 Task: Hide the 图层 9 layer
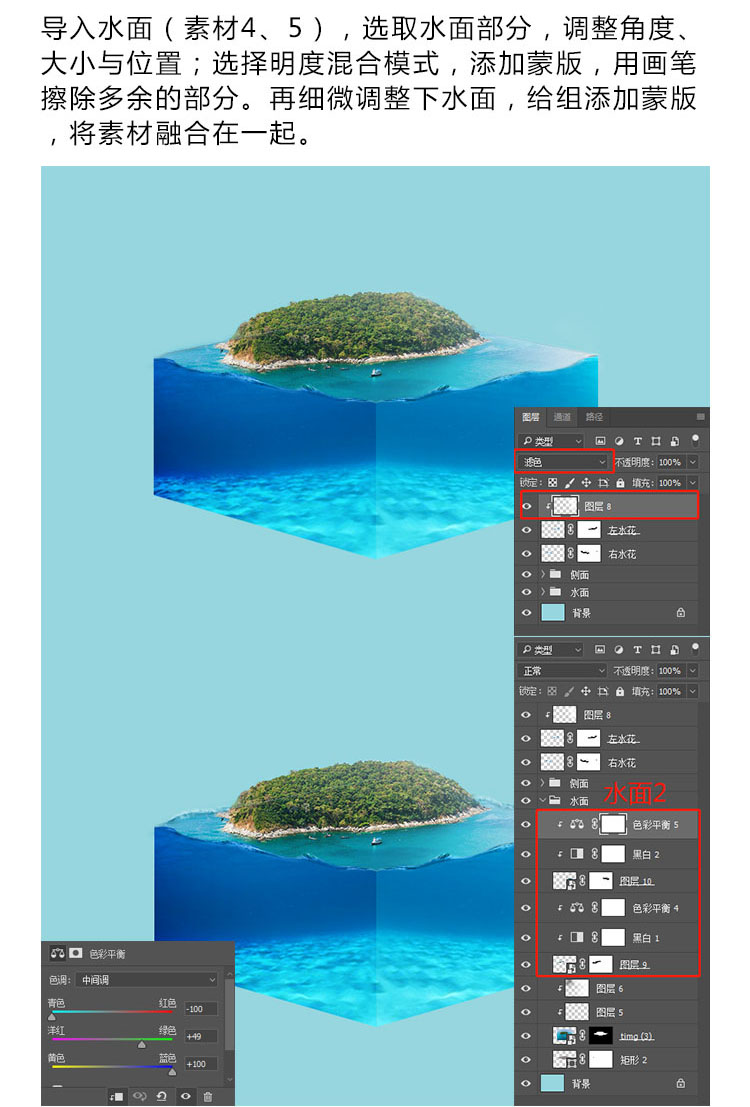coord(526,964)
